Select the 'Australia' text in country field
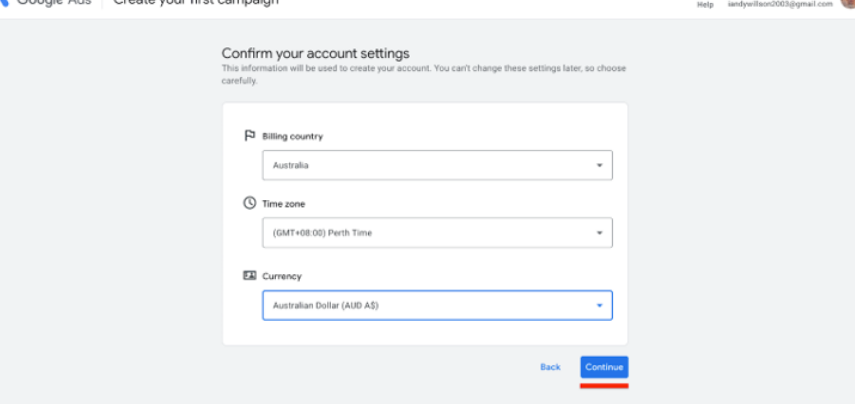Image resolution: width=855 pixels, height=404 pixels. (291, 165)
